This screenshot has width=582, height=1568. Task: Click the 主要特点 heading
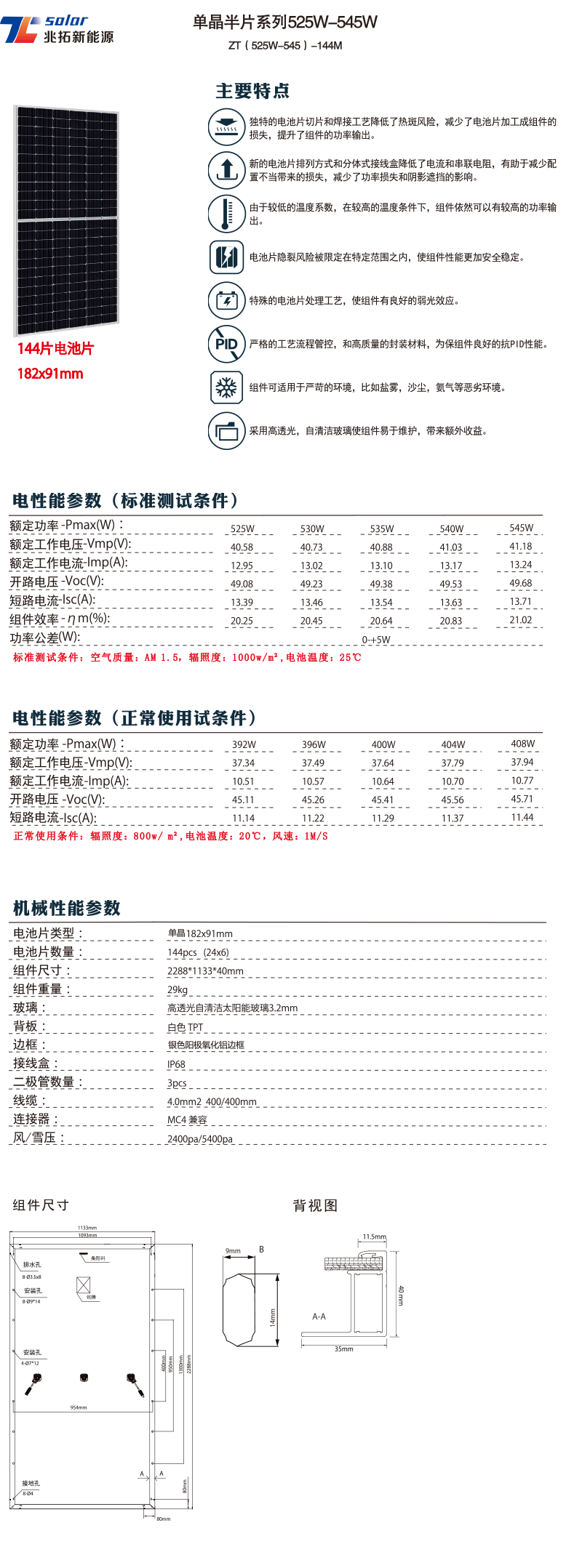pyautogui.click(x=252, y=91)
